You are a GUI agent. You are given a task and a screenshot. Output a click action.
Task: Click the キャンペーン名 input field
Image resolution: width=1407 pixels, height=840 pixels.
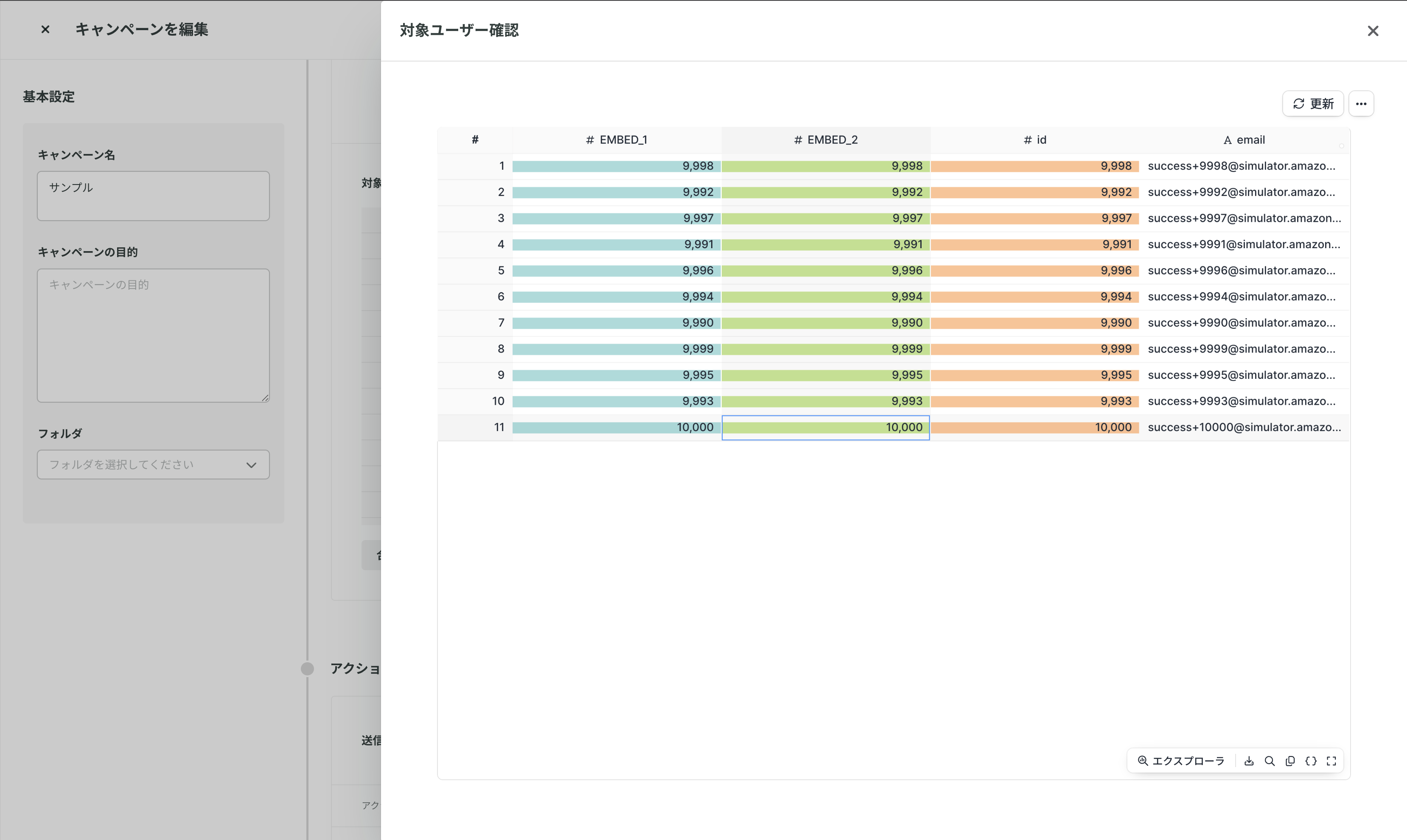click(153, 196)
